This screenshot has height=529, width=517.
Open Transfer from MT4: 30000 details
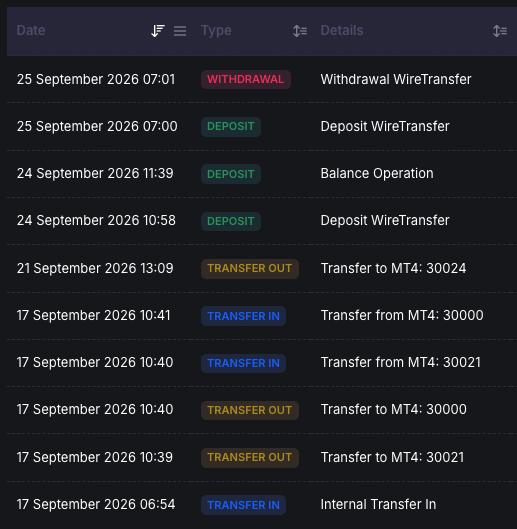point(402,315)
